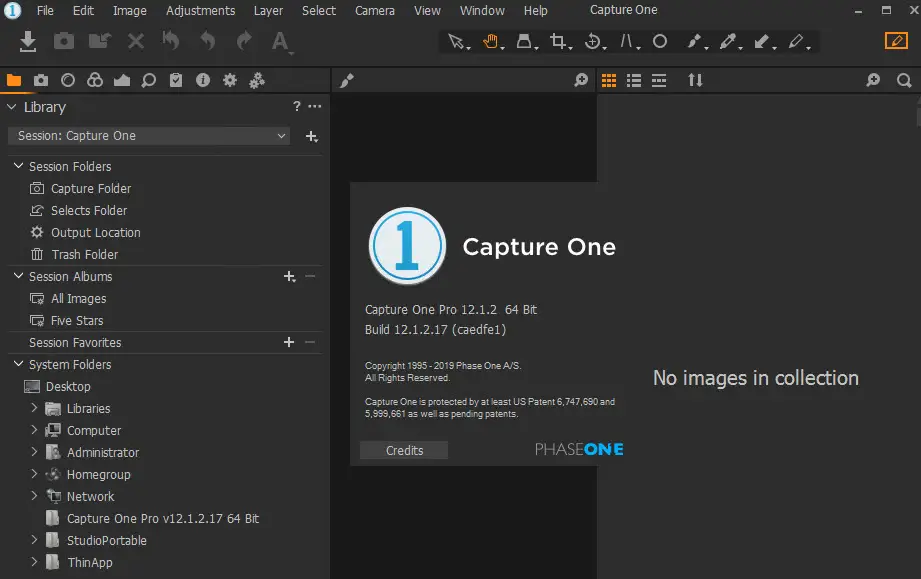
Task: Open the Color tool tab
Action: tap(95, 80)
